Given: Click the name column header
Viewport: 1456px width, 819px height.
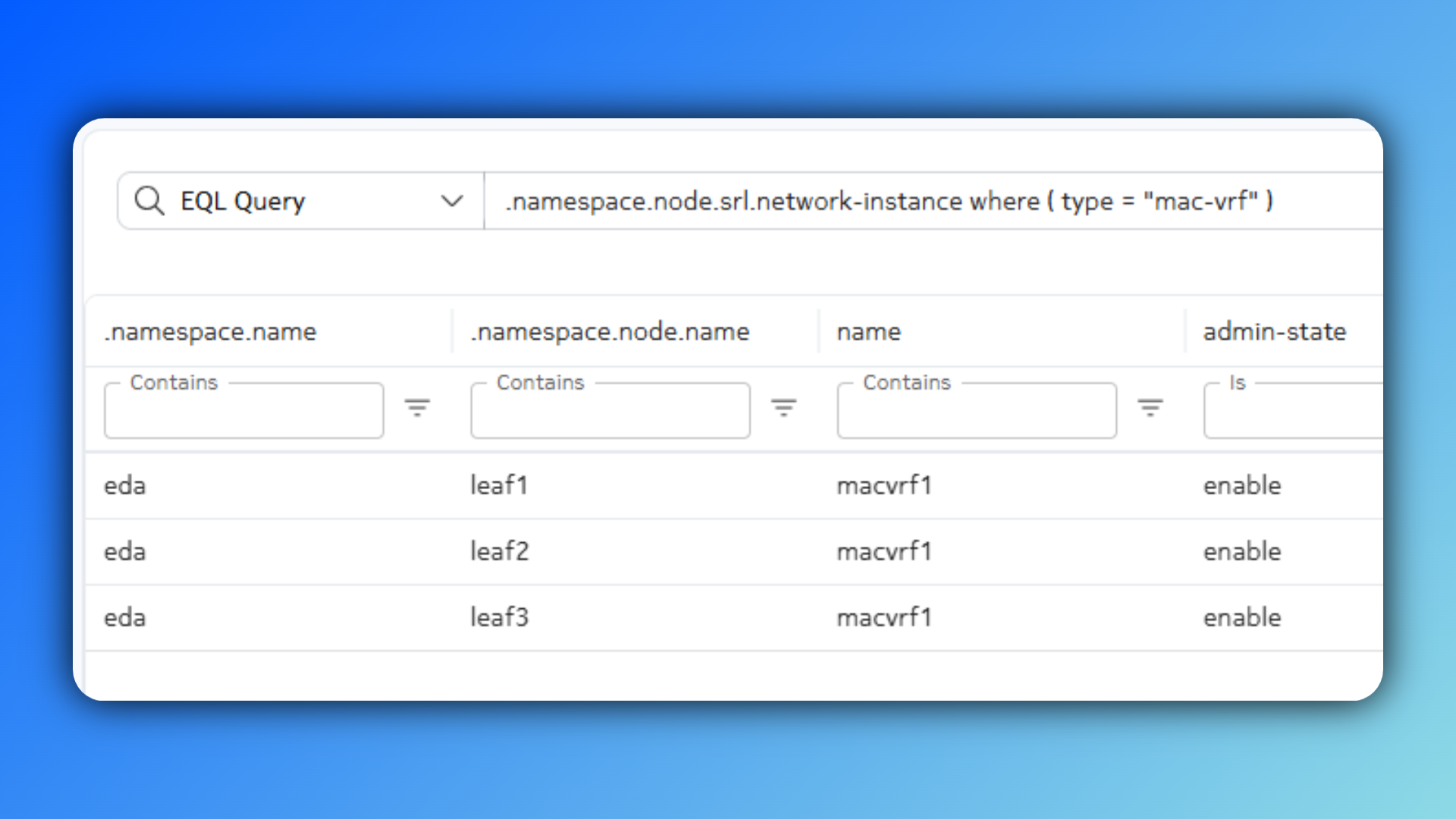Looking at the screenshot, I should (x=869, y=331).
